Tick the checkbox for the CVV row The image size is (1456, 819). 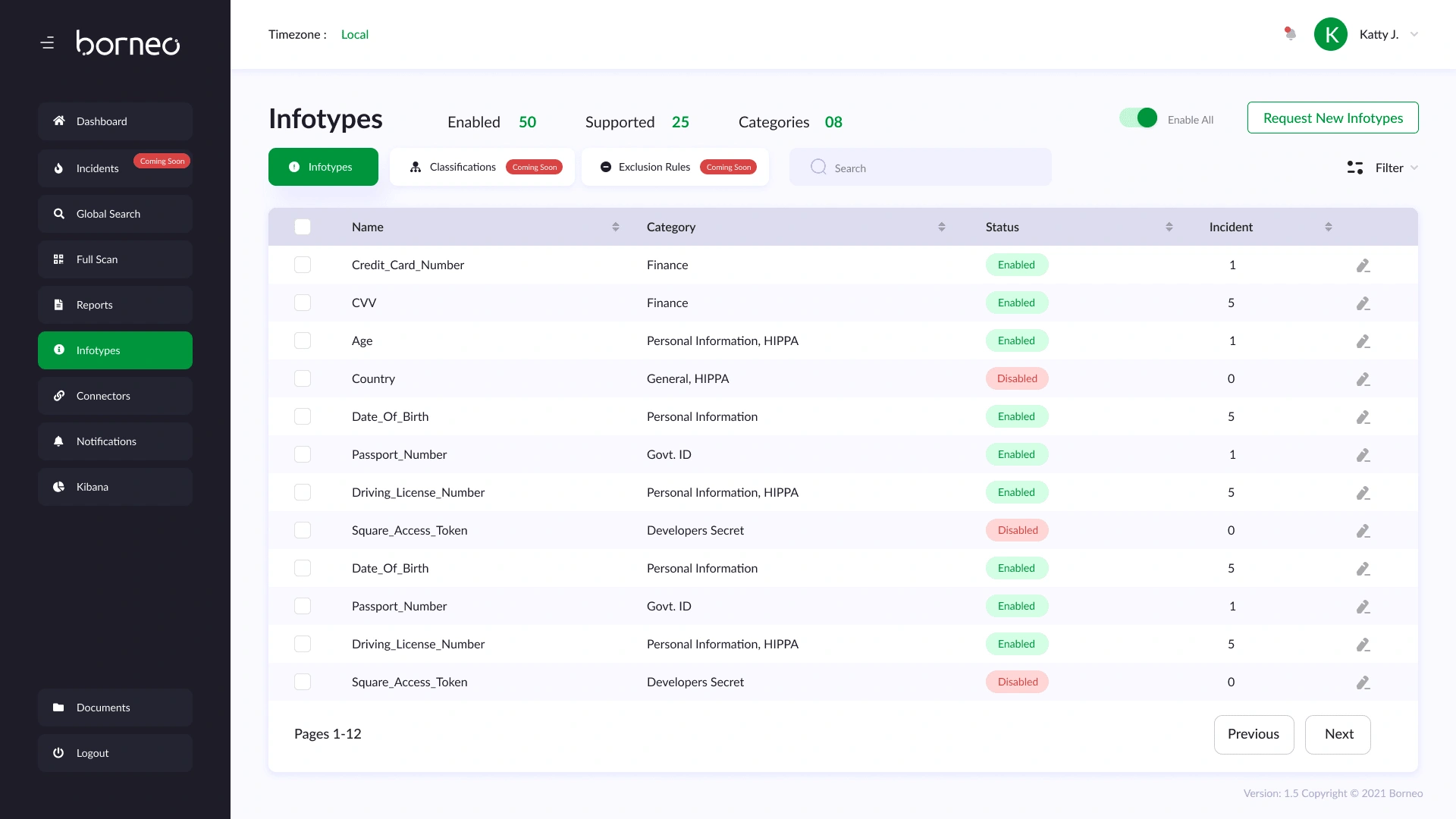[303, 303]
